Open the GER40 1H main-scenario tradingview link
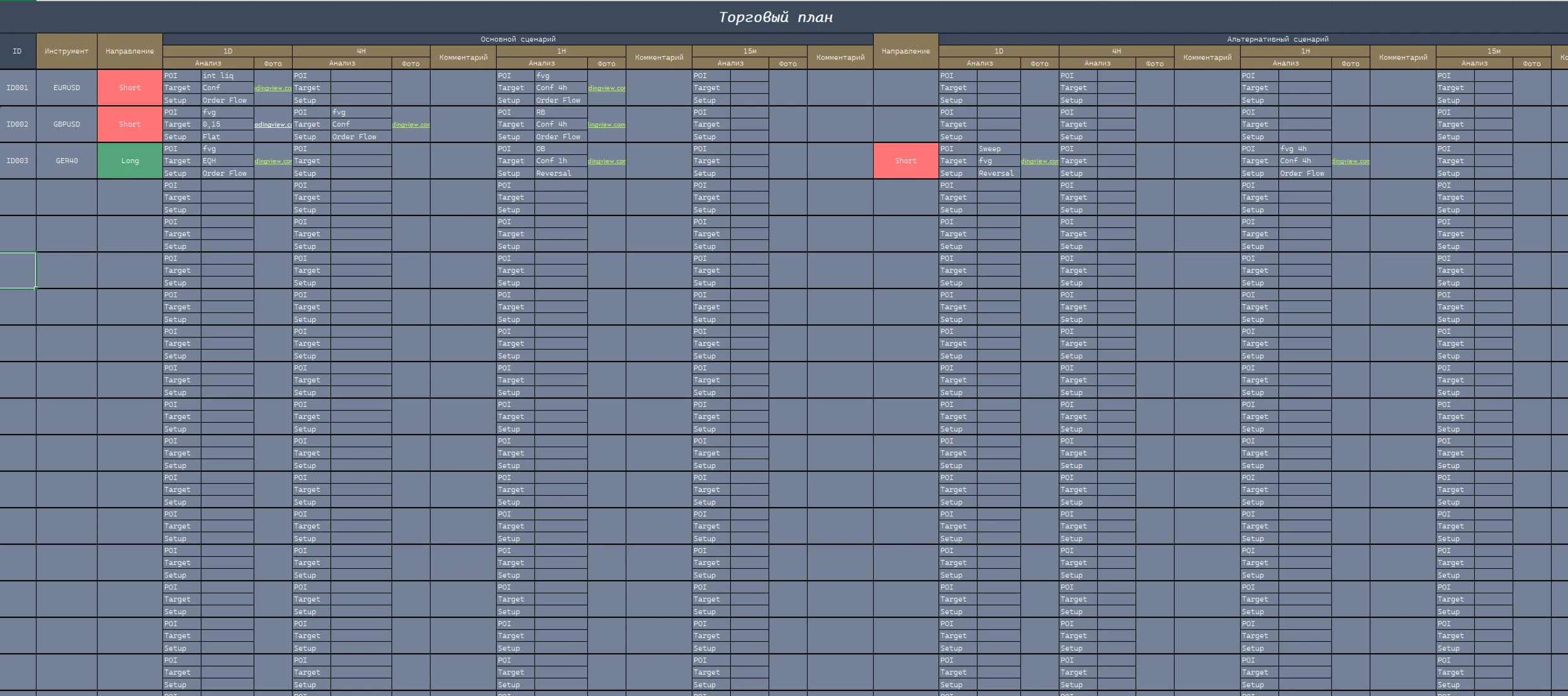The width and height of the screenshot is (1568, 696). 606,161
